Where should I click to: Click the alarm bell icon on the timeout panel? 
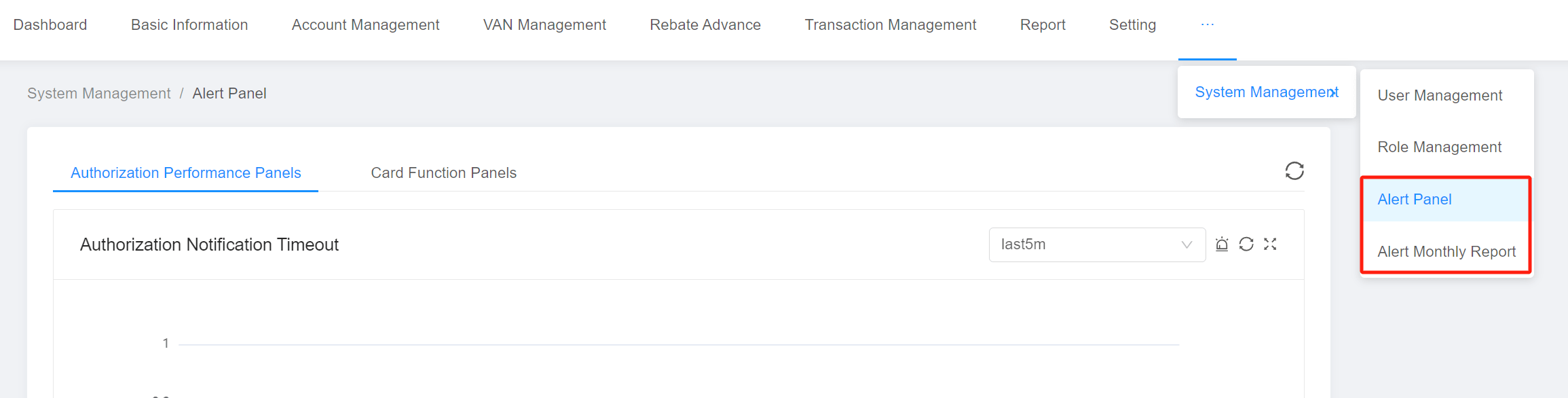point(1222,245)
